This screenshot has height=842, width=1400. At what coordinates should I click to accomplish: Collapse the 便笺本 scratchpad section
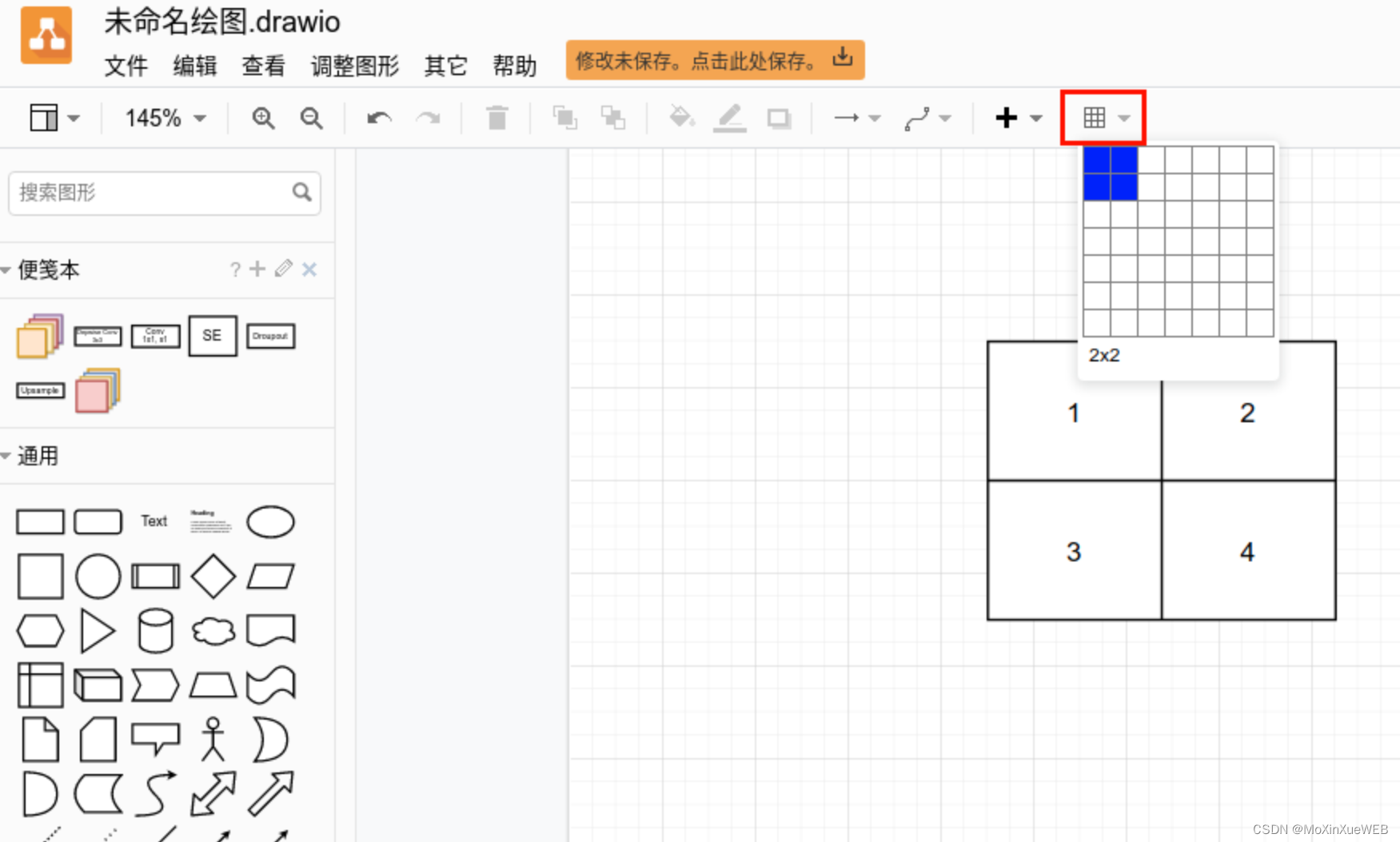tap(6, 269)
